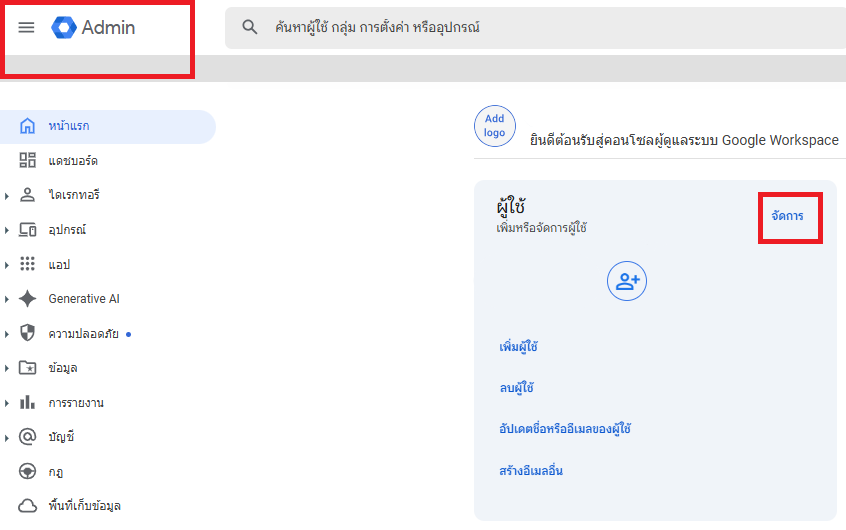Open the hamburger main menu
Viewport: 846px width, 530px height.
[27, 28]
